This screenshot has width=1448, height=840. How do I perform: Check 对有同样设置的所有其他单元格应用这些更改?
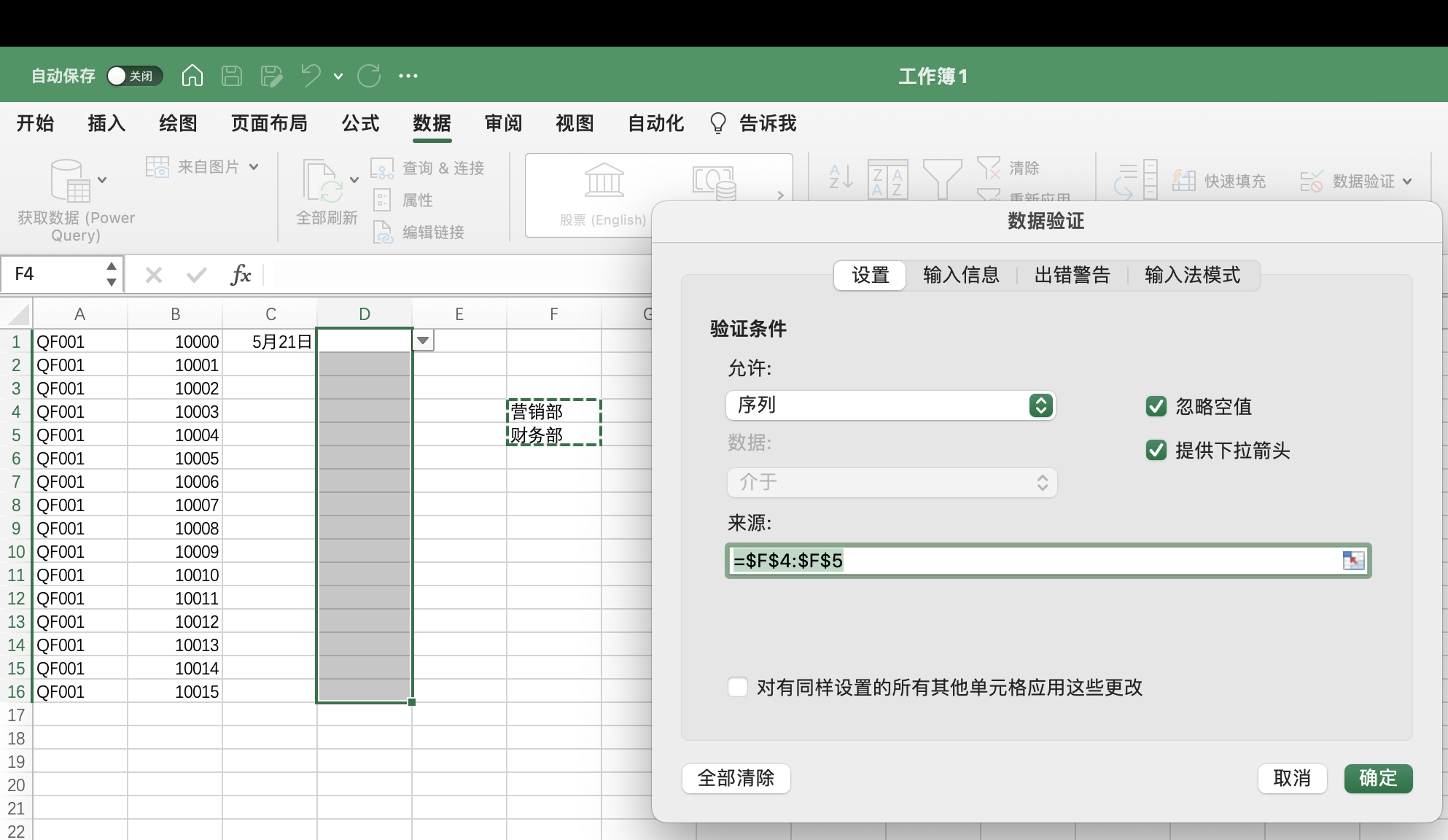coord(738,687)
